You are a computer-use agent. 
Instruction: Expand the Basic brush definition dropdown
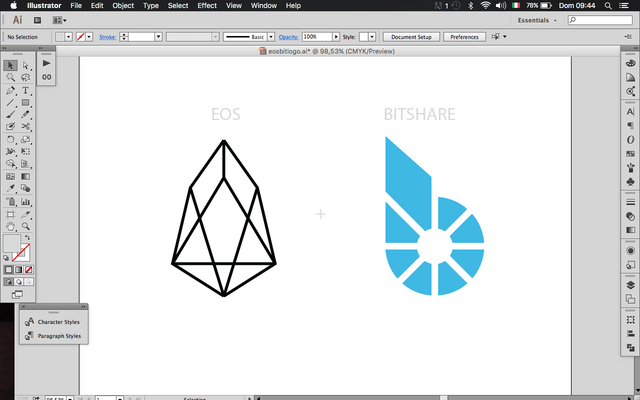coord(271,37)
